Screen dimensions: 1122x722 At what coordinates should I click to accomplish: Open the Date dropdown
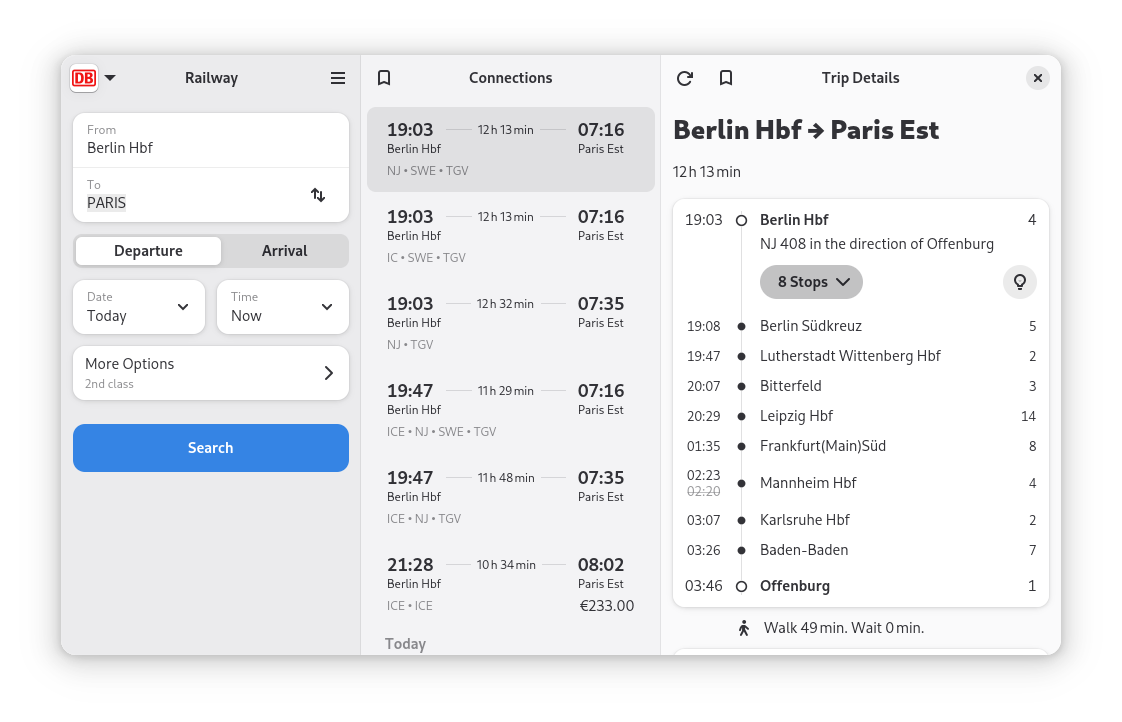pos(139,307)
